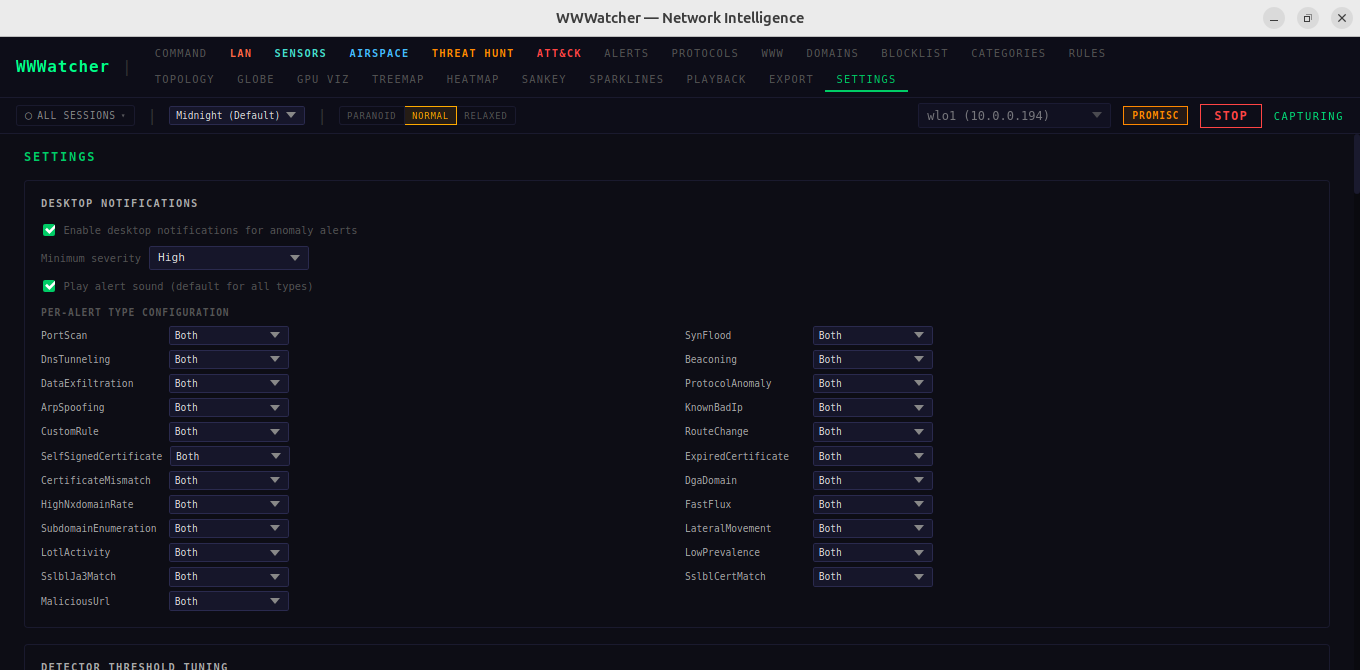Screen dimensions: 1360x670
Task: Switch to the TREEMAP tab
Action: (398, 79)
